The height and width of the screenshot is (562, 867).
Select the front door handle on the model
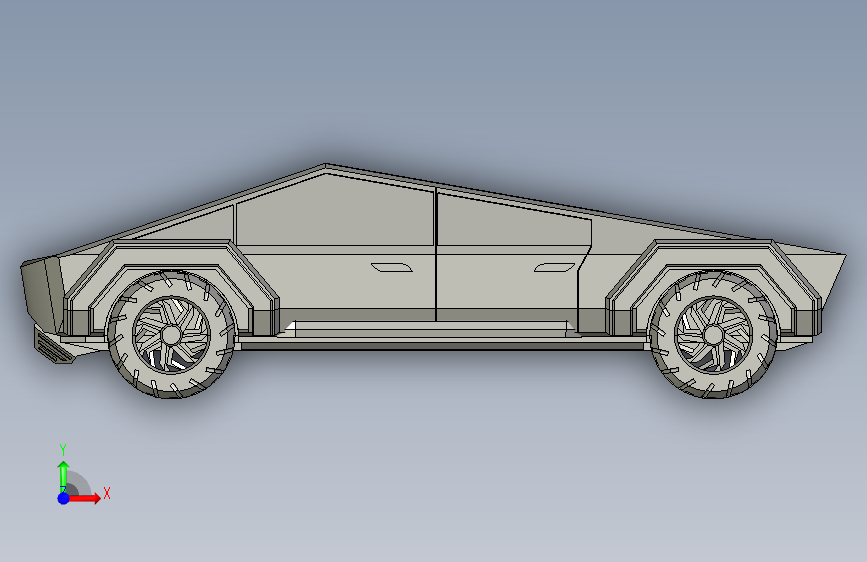click(392, 268)
